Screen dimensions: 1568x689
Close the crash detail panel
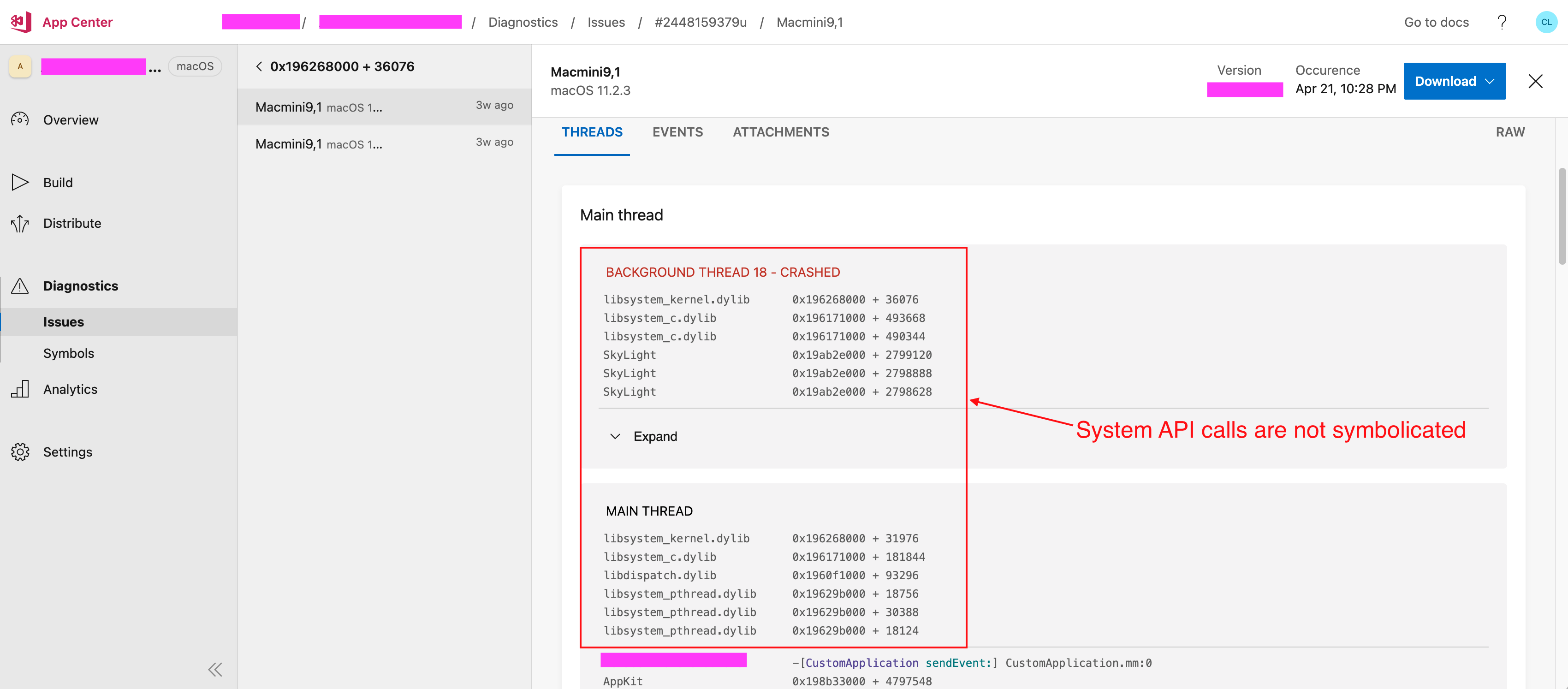[x=1535, y=81]
